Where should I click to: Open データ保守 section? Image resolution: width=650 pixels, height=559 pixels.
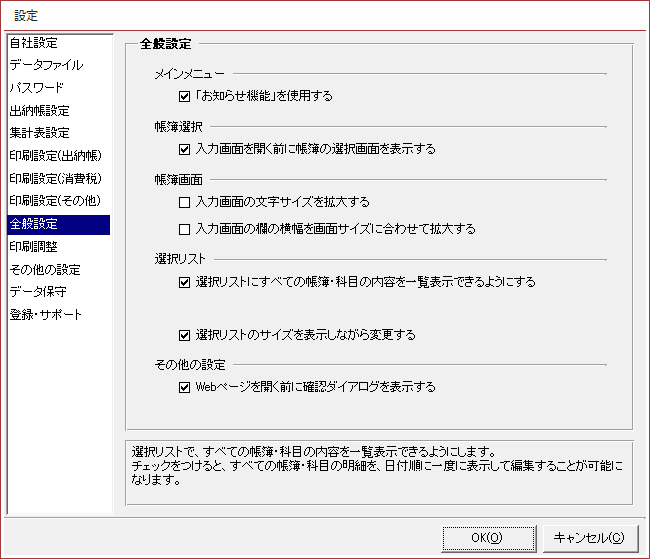tap(40, 292)
